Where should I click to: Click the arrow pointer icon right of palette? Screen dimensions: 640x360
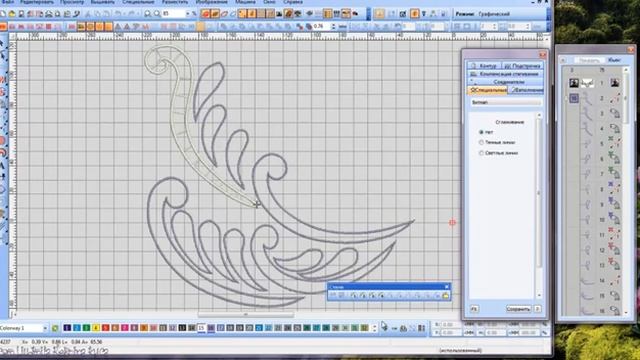[x=384, y=326]
